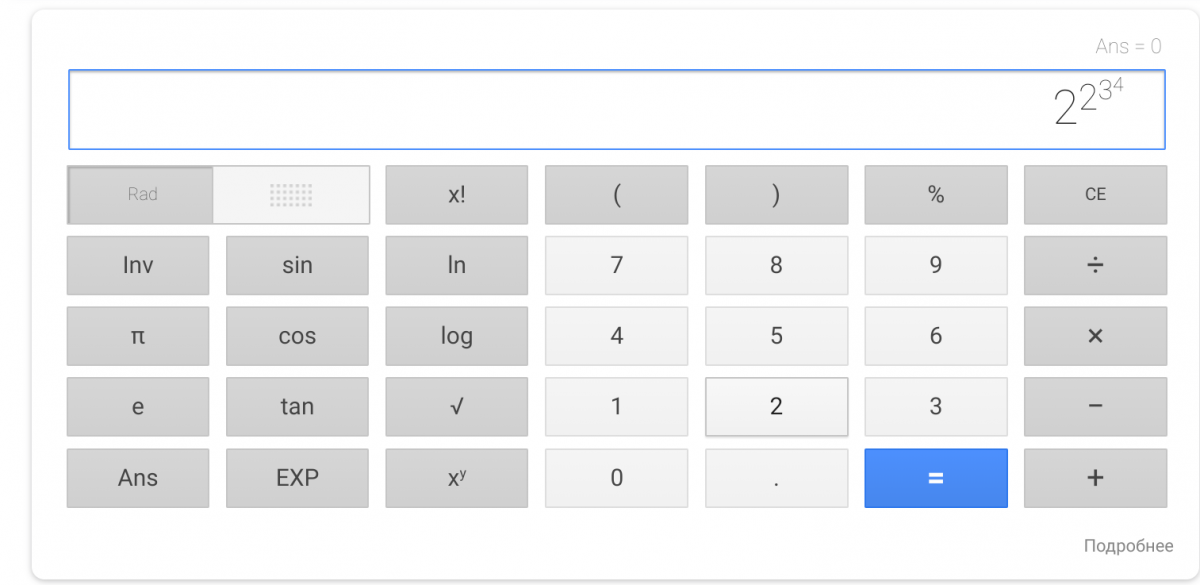
Task: Switch angle mode to Rad
Action: tap(142, 195)
